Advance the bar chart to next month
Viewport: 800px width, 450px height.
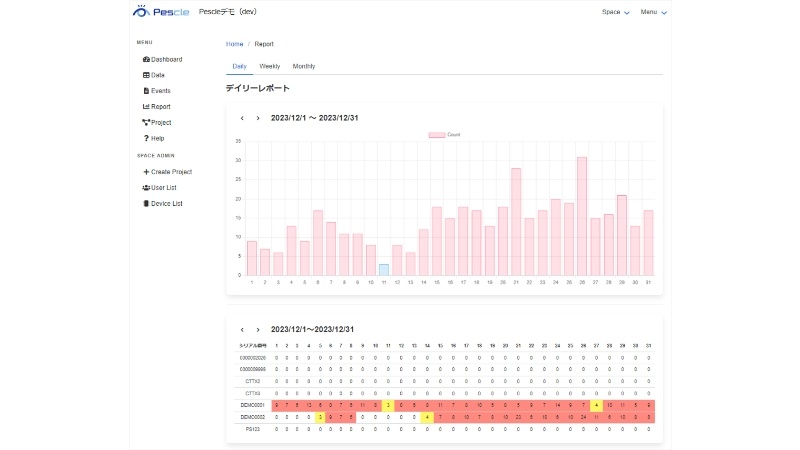pos(258,118)
